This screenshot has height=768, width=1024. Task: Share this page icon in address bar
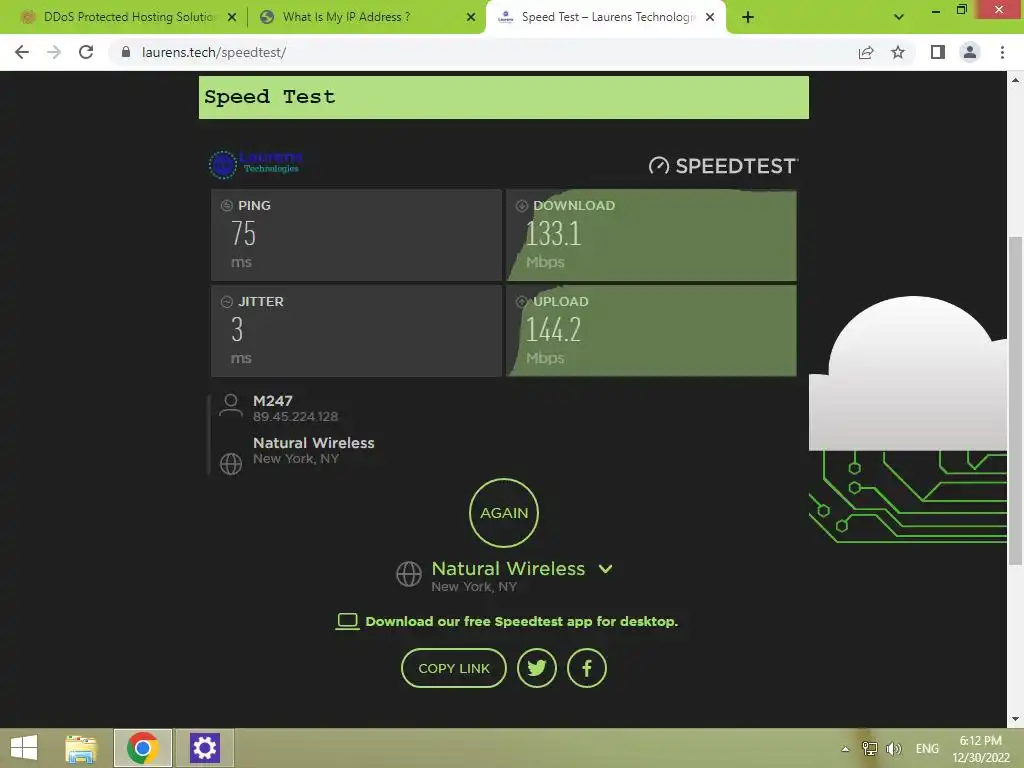coord(866,52)
